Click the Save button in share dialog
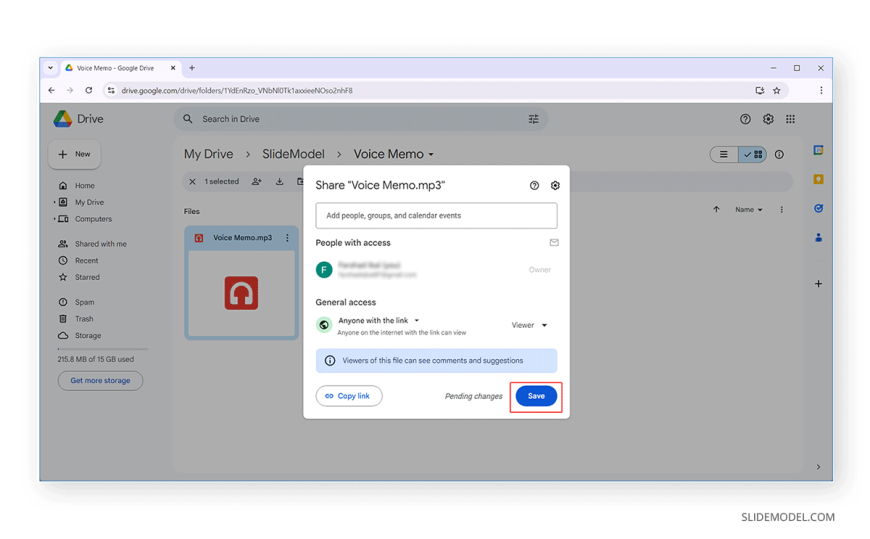870x539 pixels. [536, 396]
